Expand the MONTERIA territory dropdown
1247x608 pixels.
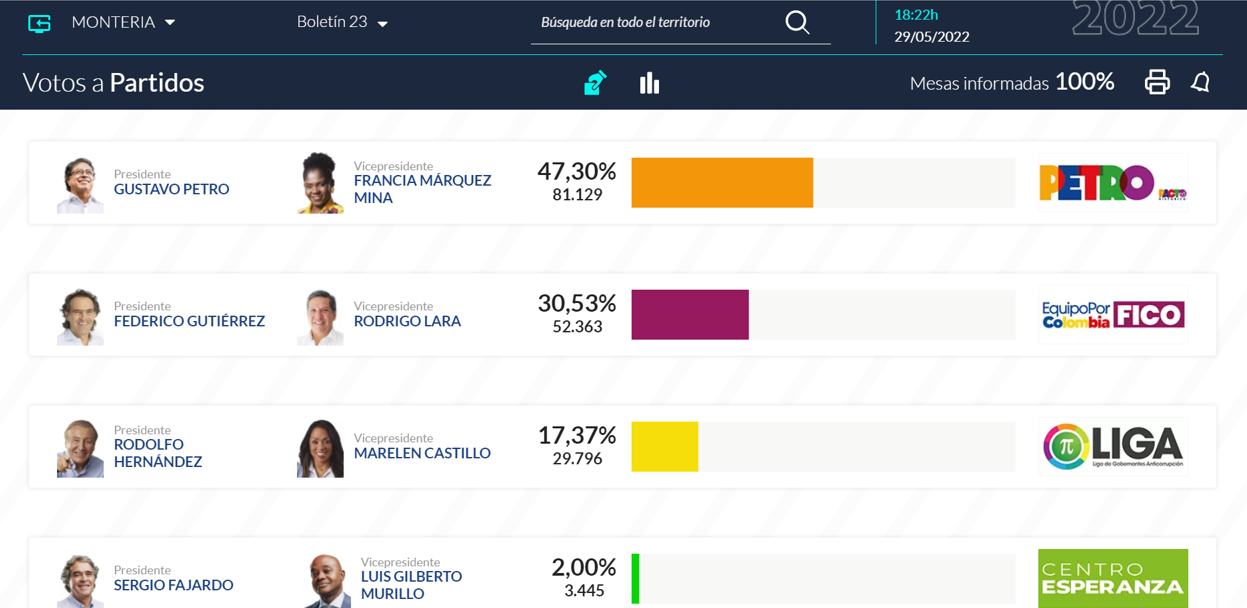coord(124,22)
